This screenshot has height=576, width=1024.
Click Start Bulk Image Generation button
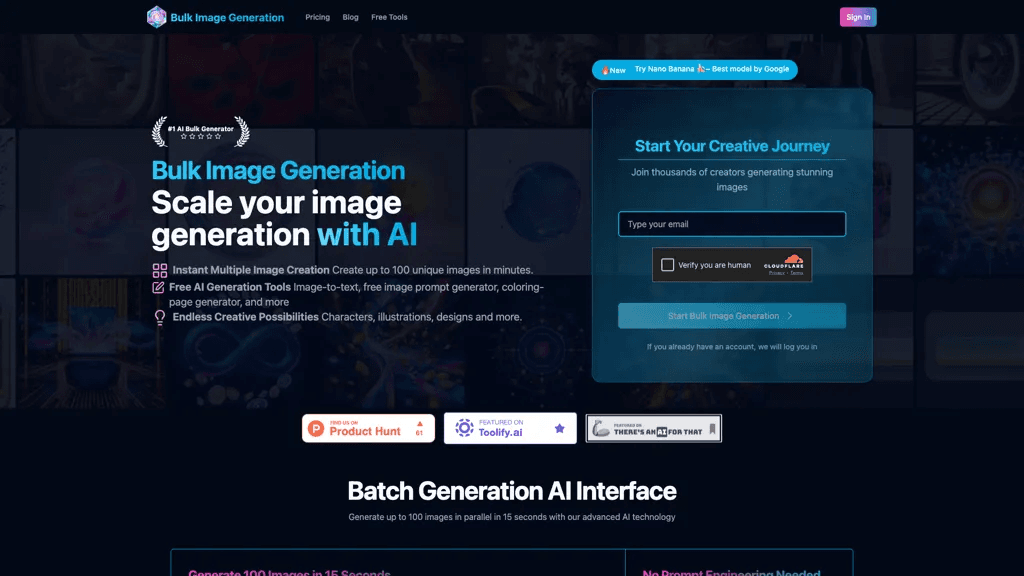tap(731, 316)
